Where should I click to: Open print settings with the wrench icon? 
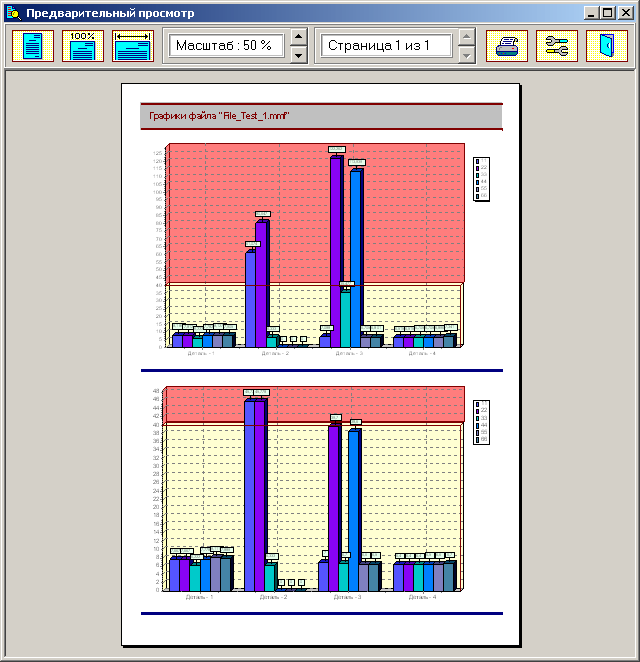557,46
